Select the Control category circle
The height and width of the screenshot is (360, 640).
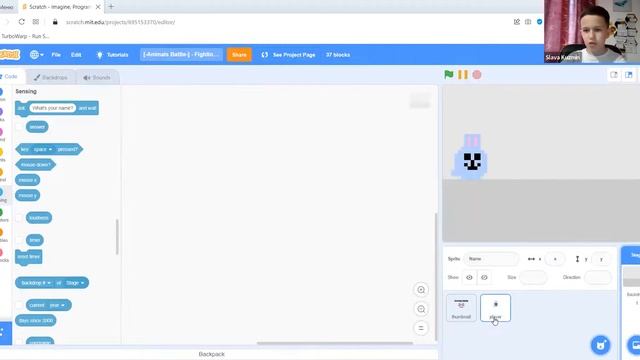[1, 172]
